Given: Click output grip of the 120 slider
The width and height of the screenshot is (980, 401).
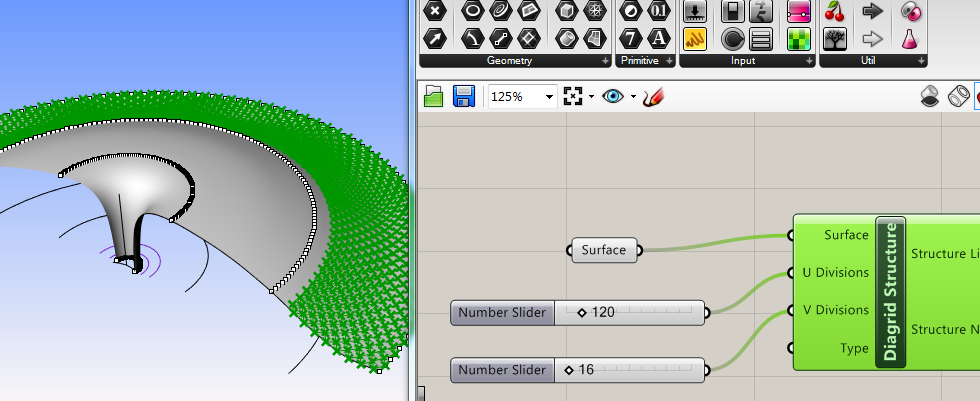Looking at the screenshot, I should (x=707, y=313).
